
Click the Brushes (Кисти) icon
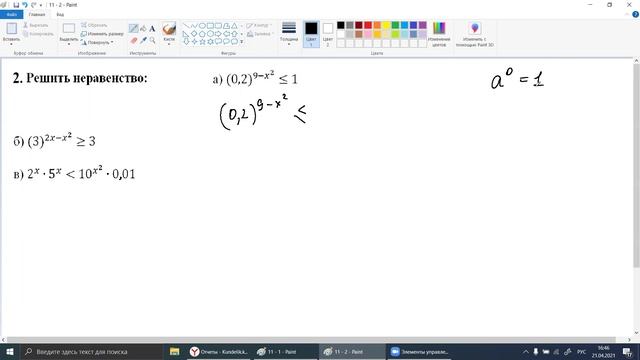click(x=169, y=29)
